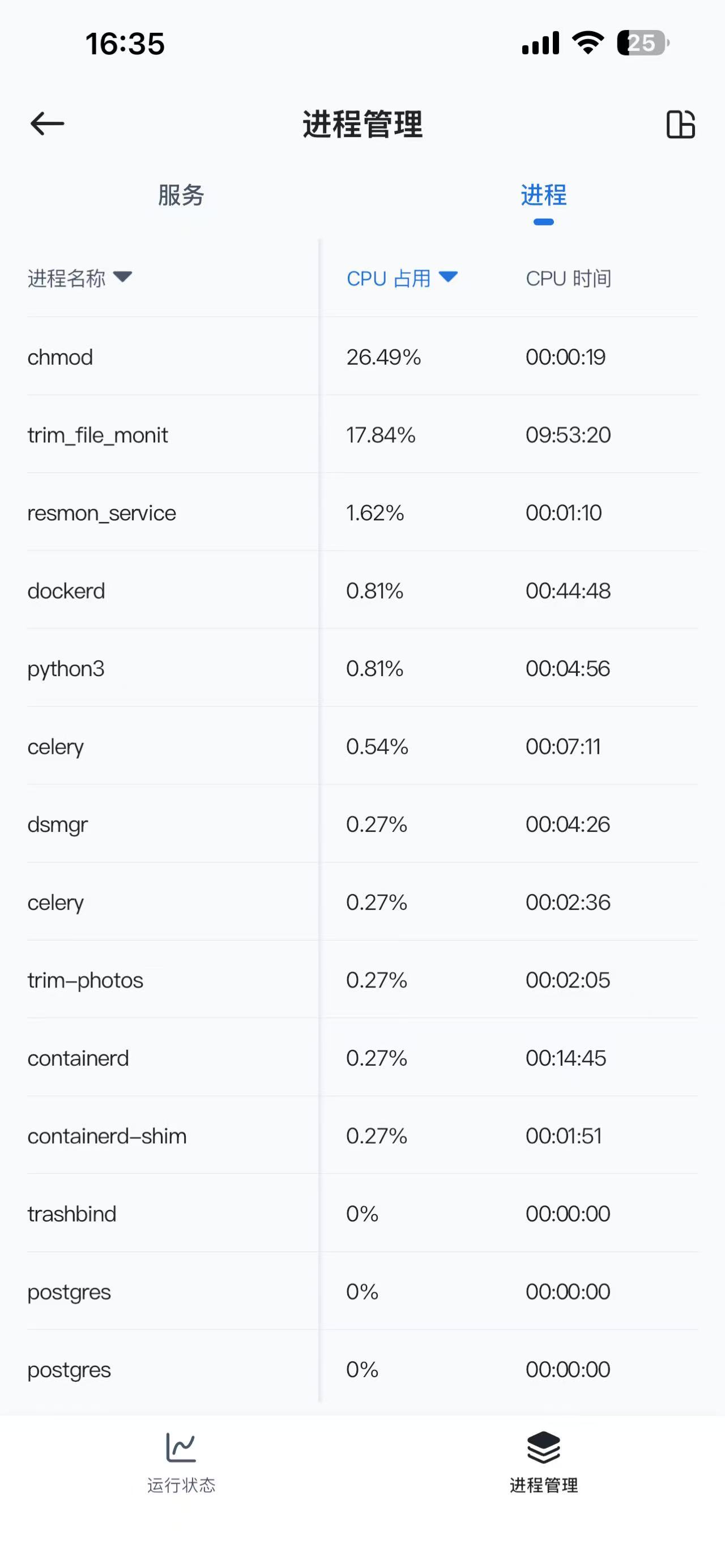The image size is (725, 1568).
Task: Tap the cellular signal bars icon
Action: coord(540,43)
